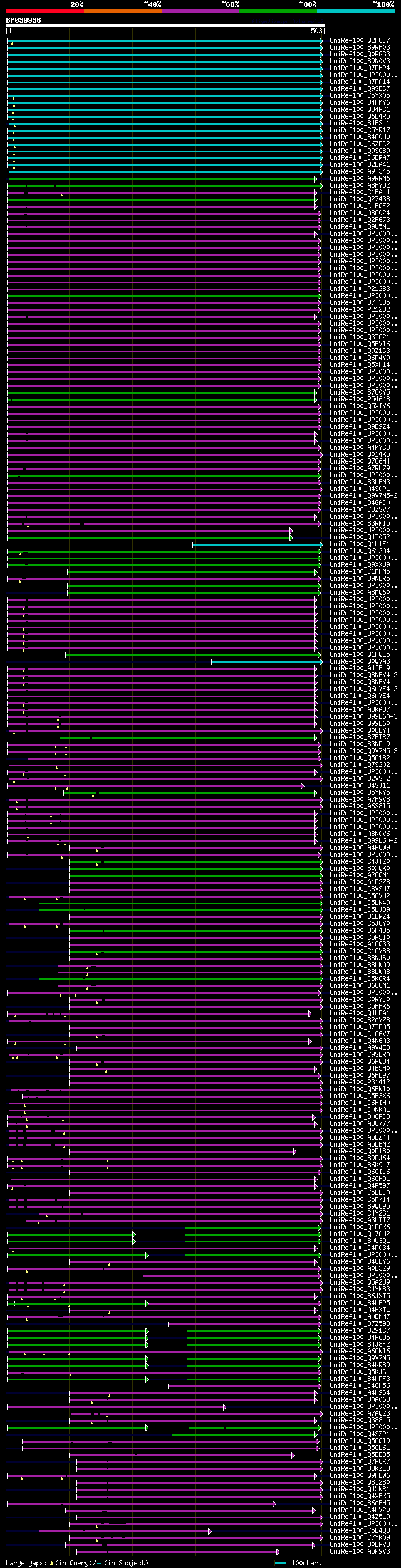Open hit UniRef100_B9RH03
This screenshot has width=401, height=1568.
click(x=360, y=48)
